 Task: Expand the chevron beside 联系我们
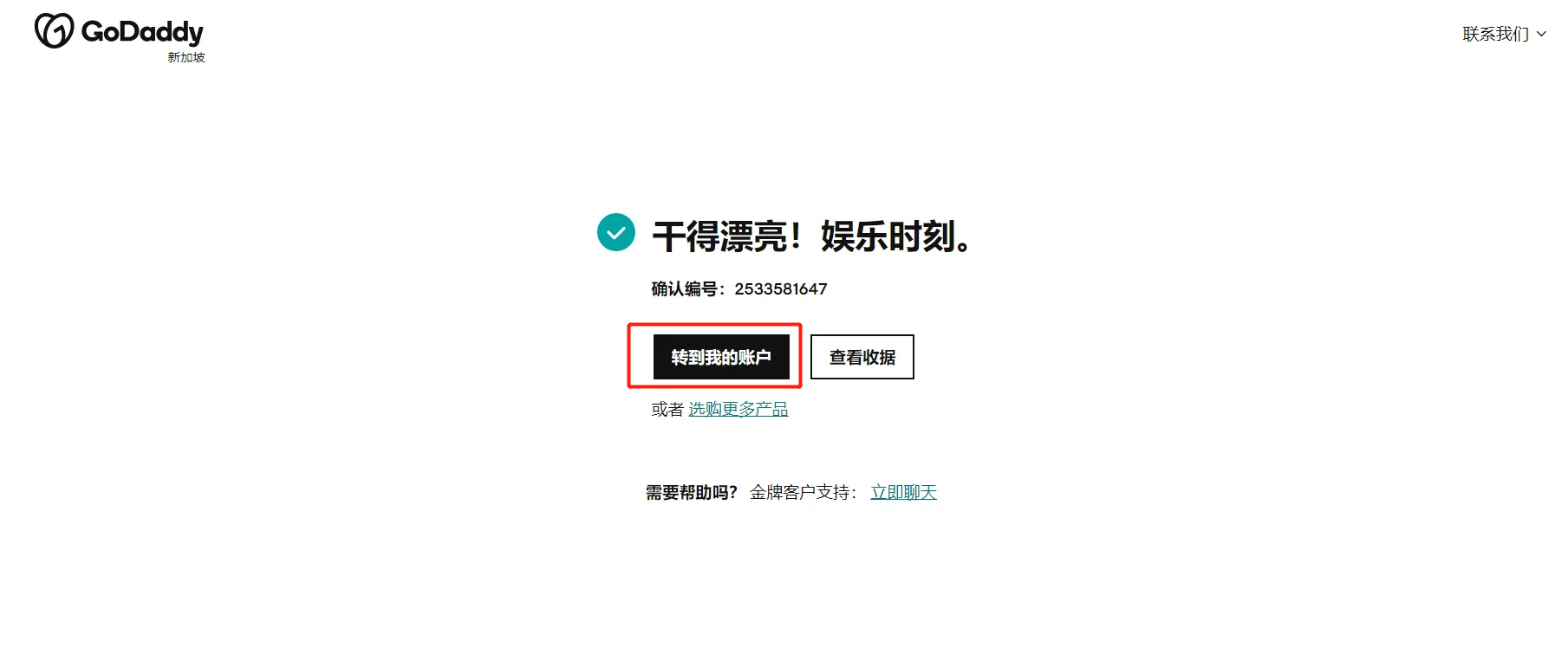point(1541,34)
